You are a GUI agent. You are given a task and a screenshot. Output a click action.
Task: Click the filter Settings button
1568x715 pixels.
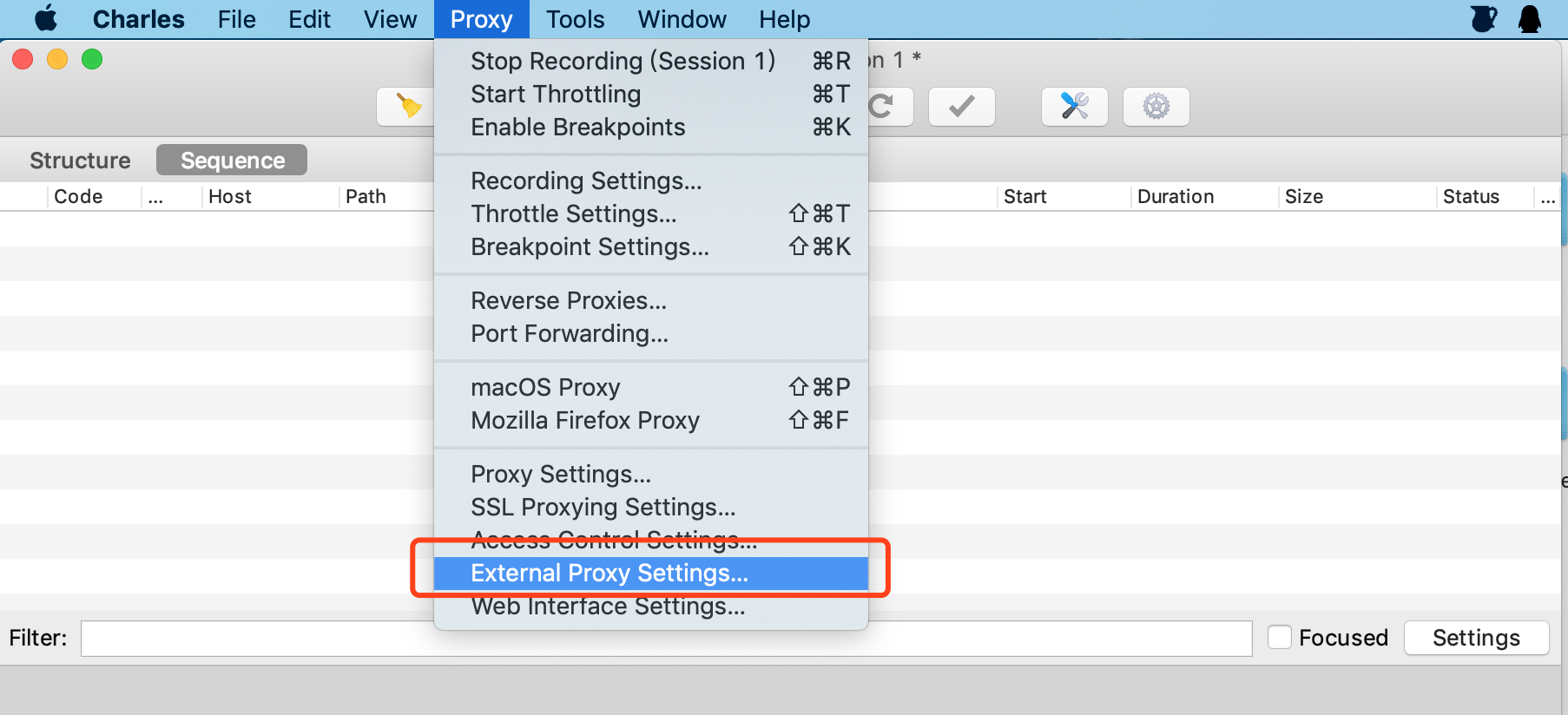[x=1476, y=638]
